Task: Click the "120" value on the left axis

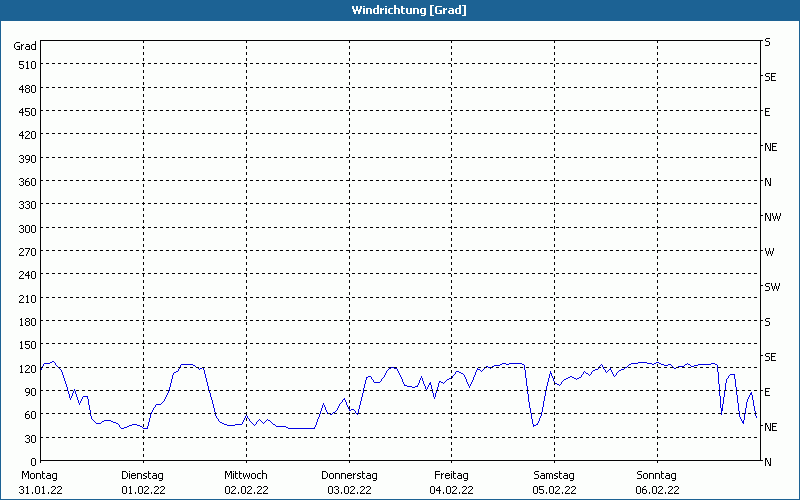Action: point(28,369)
